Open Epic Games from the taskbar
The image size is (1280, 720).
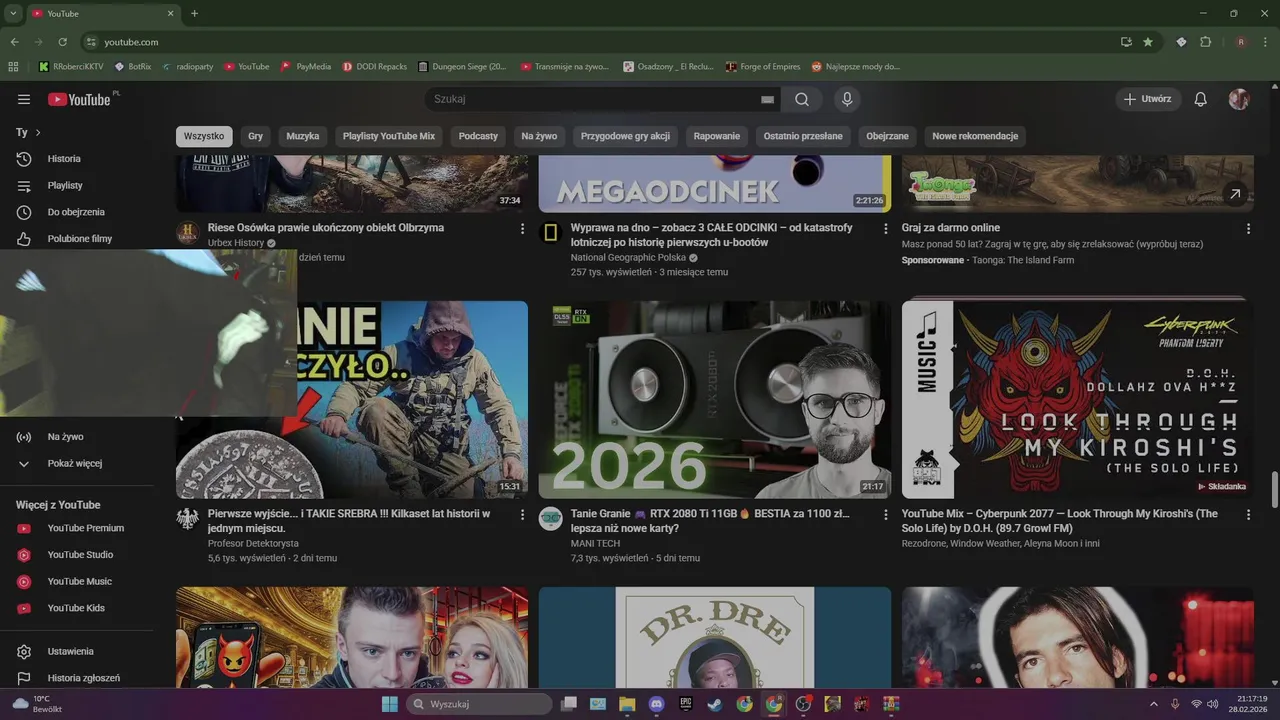click(685, 704)
